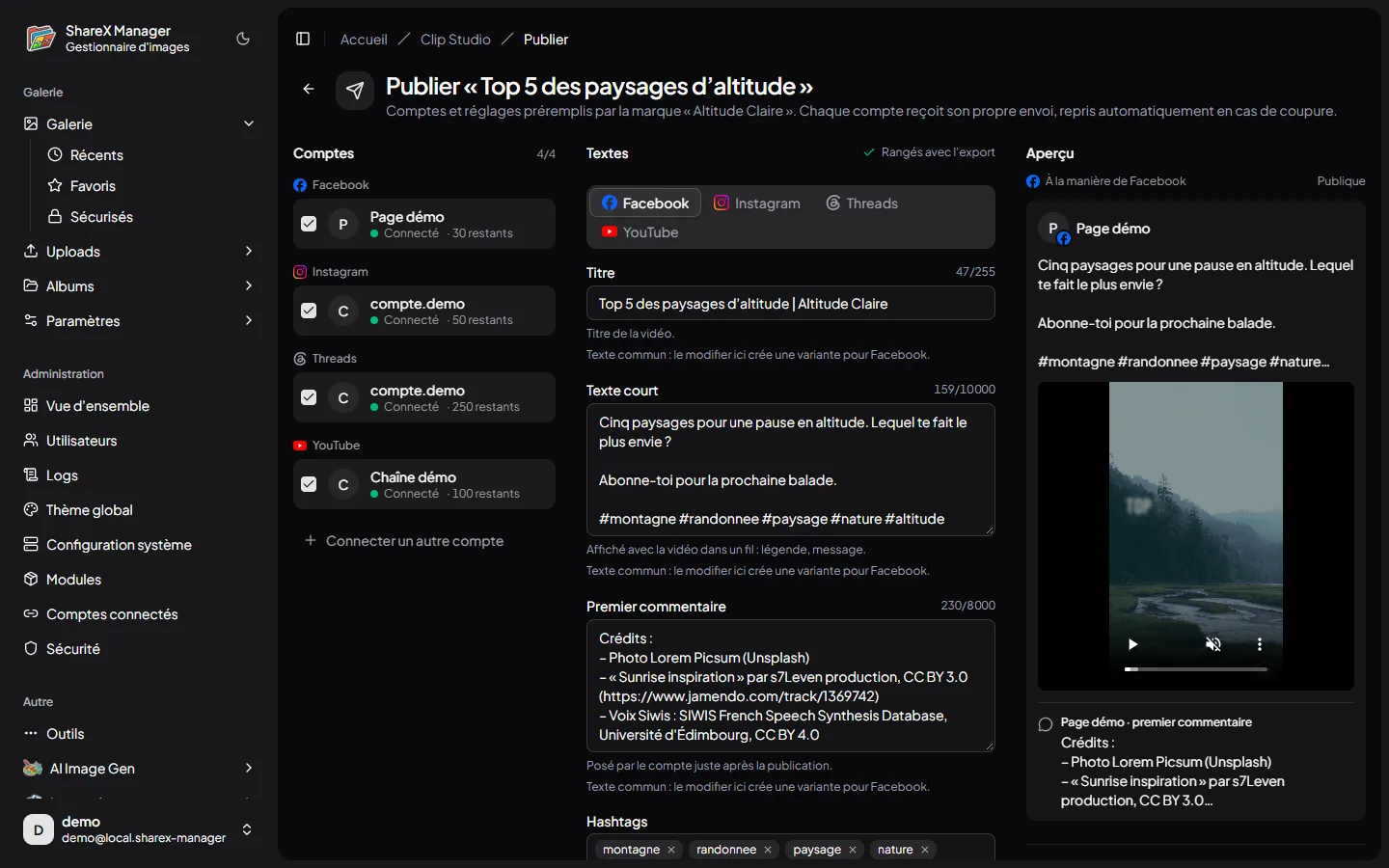Screen dimensions: 1389x868
Task: Open preview video more options
Action: (x=1259, y=644)
